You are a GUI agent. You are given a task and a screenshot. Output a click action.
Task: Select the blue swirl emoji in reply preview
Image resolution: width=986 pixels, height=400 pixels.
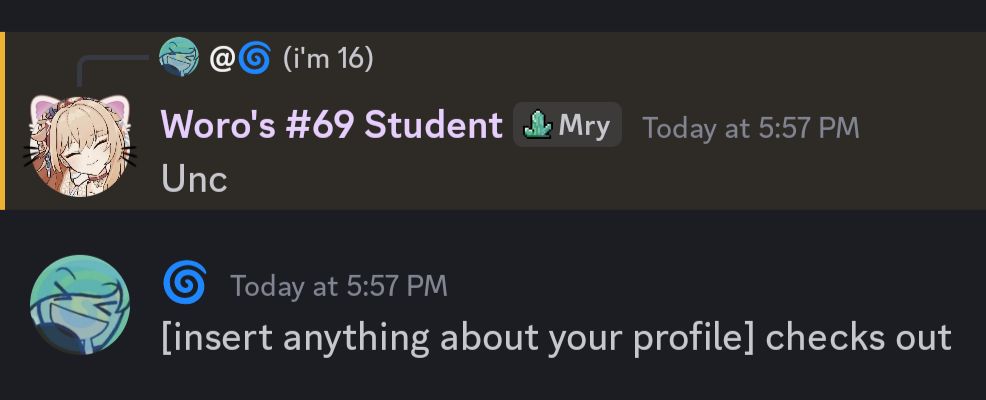[255, 58]
